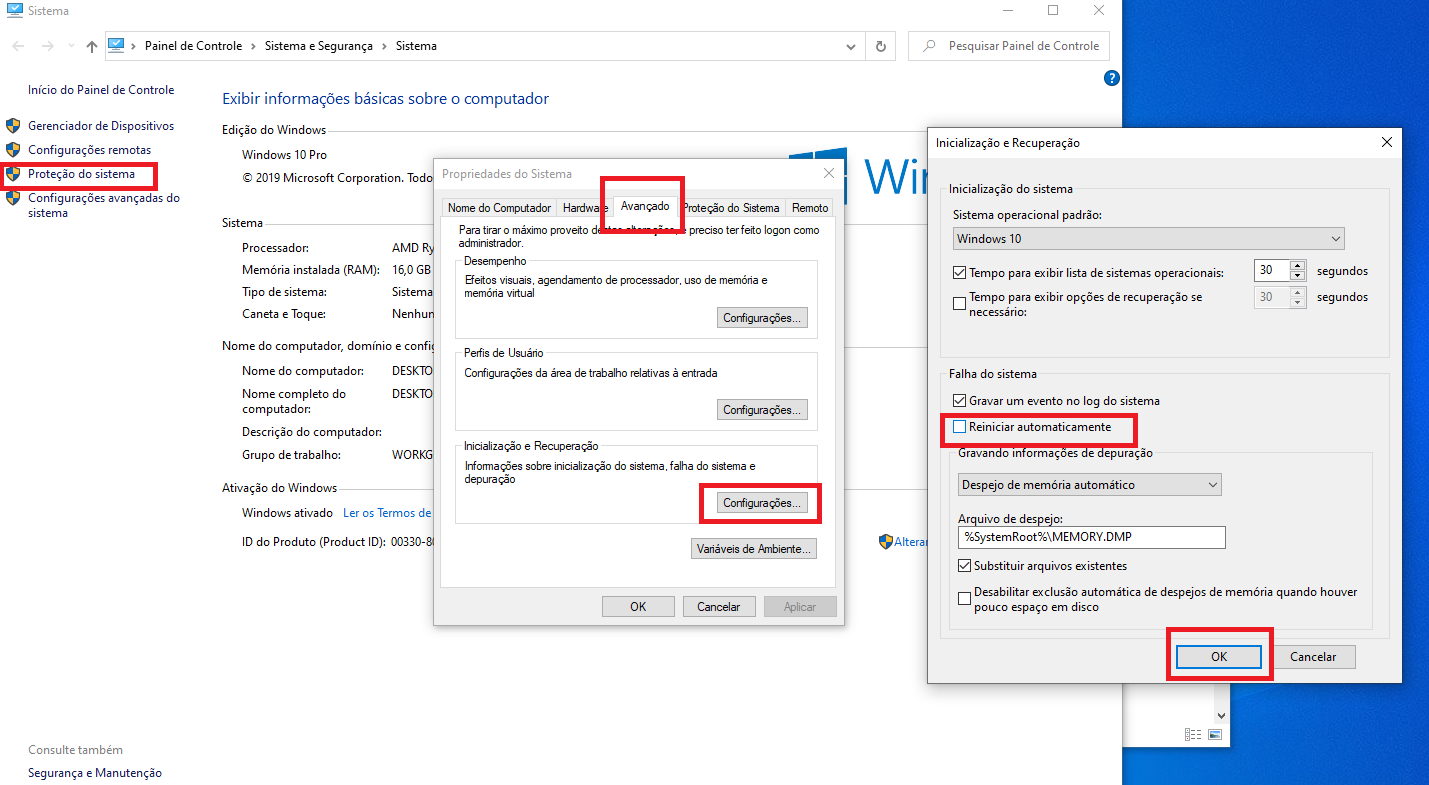Click the refresh button beside address bar
Screen dimensions: 1429x785
[880, 46]
